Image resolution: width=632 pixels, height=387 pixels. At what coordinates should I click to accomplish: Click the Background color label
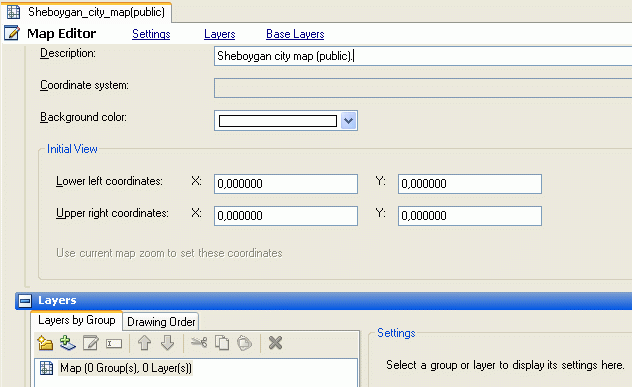coord(83,117)
